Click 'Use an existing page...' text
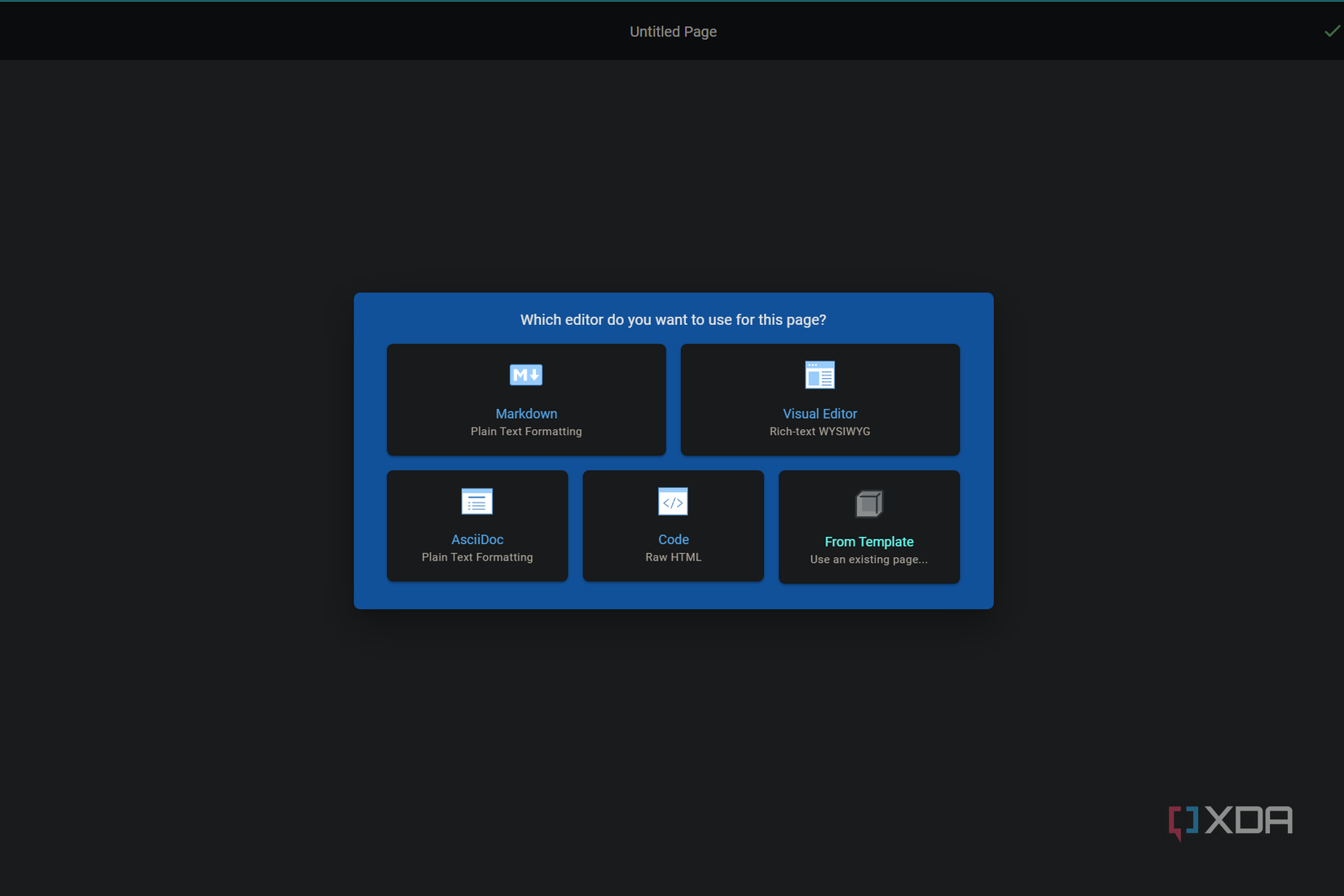 coord(869,560)
